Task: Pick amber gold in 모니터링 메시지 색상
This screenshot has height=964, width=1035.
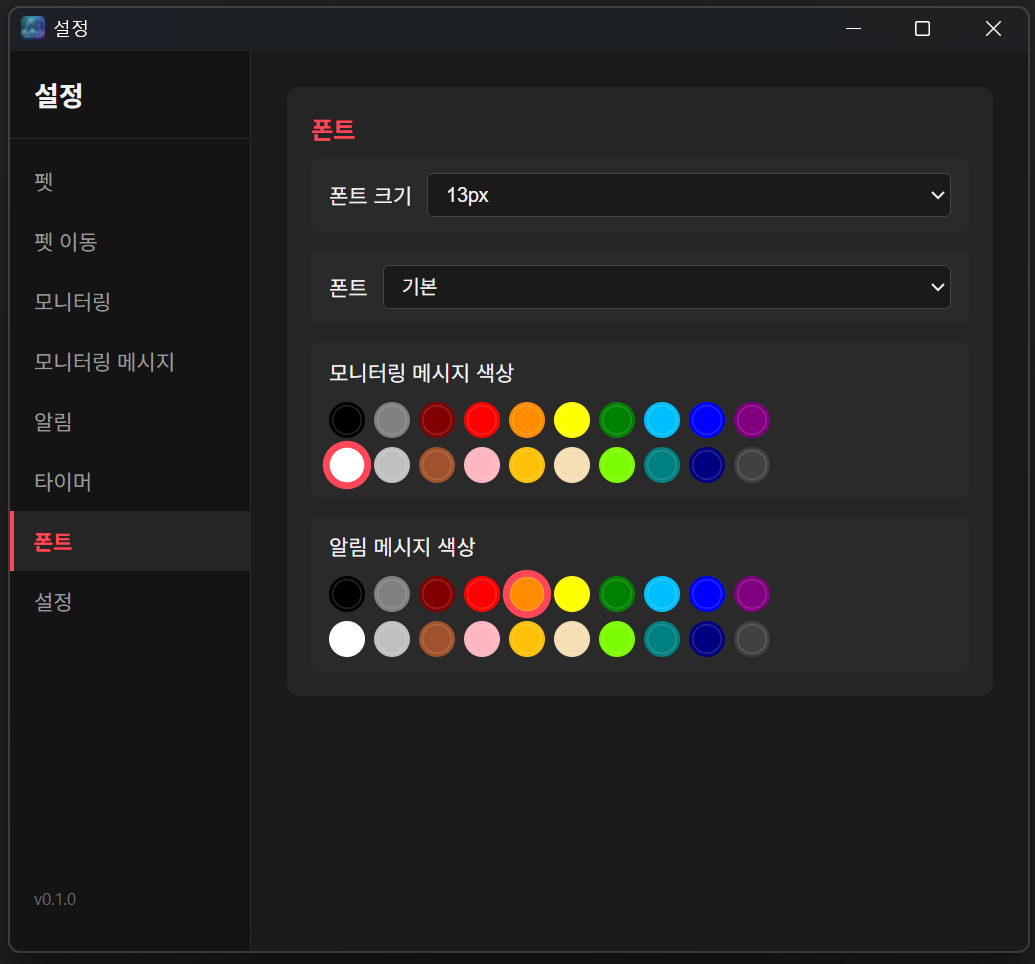Action: [x=527, y=465]
